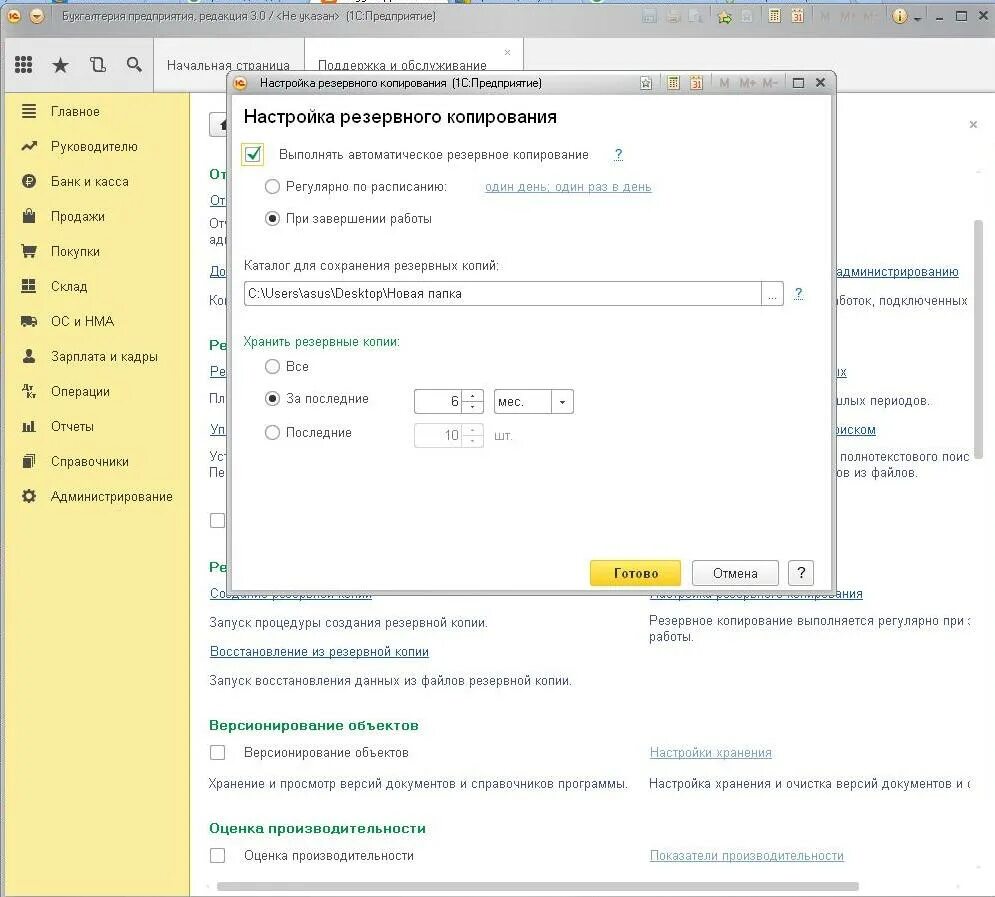Open Склад section
Screen dimensions: 995x897
click(x=69, y=286)
